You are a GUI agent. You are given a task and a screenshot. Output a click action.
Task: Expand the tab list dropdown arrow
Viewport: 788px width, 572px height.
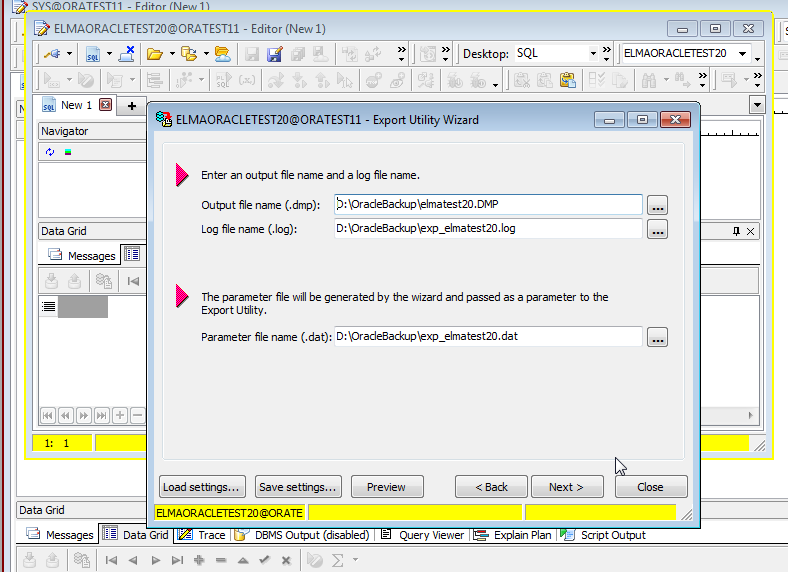(x=757, y=105)
